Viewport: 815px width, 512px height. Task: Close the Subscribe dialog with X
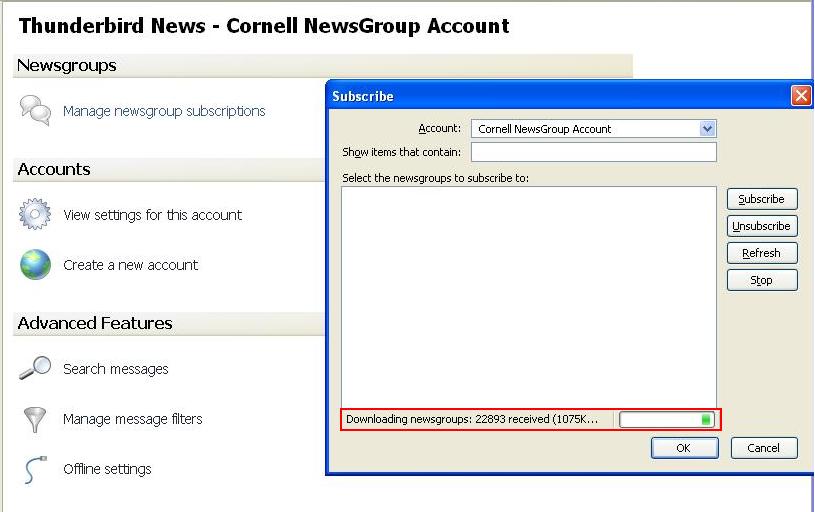800,96
